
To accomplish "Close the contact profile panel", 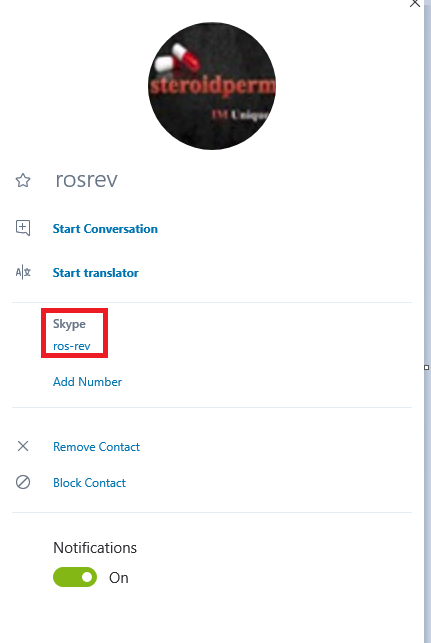I will [x=415, y=3].
